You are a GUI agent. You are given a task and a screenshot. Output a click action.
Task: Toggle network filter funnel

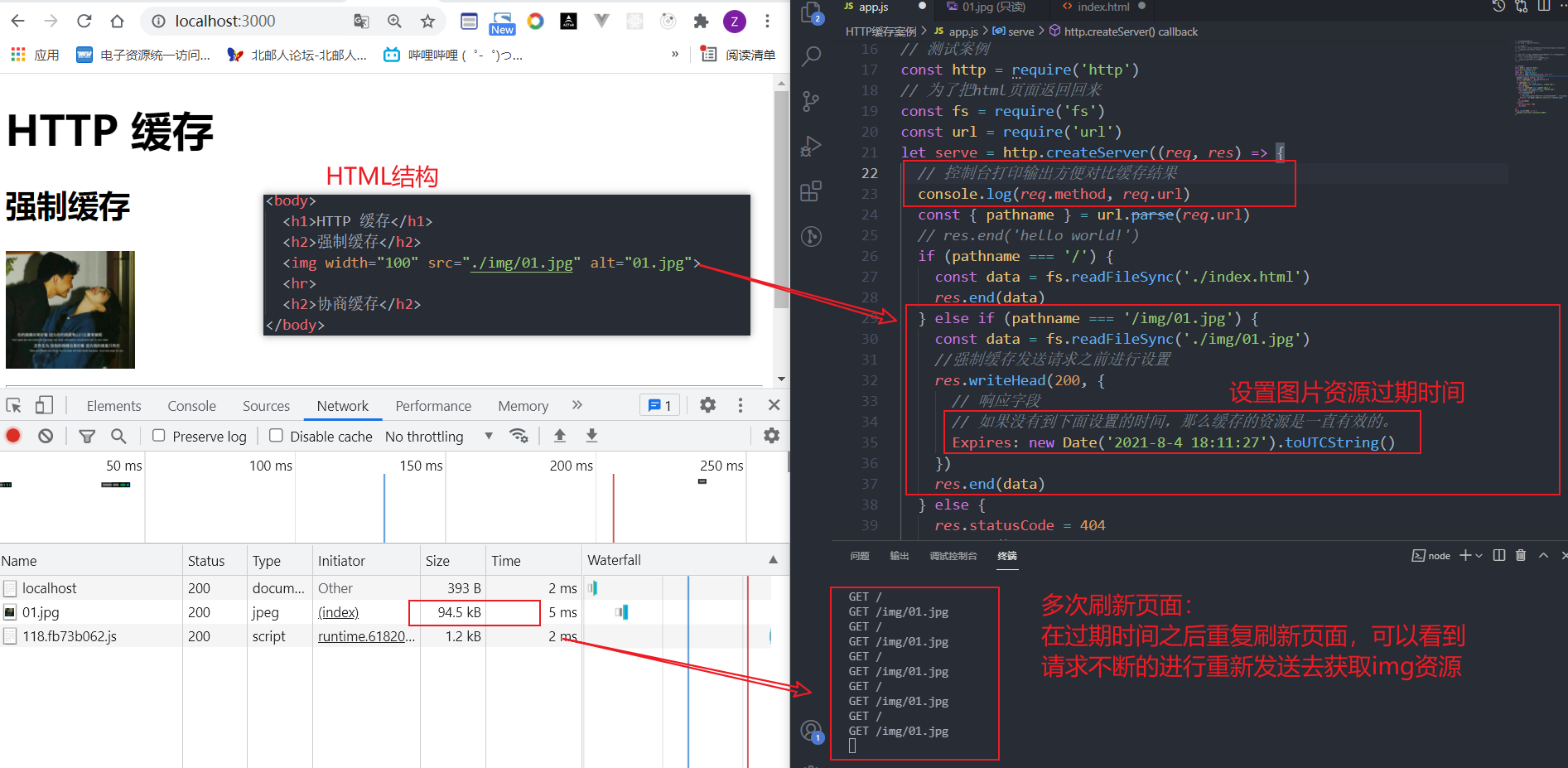[x=87, y=436]
